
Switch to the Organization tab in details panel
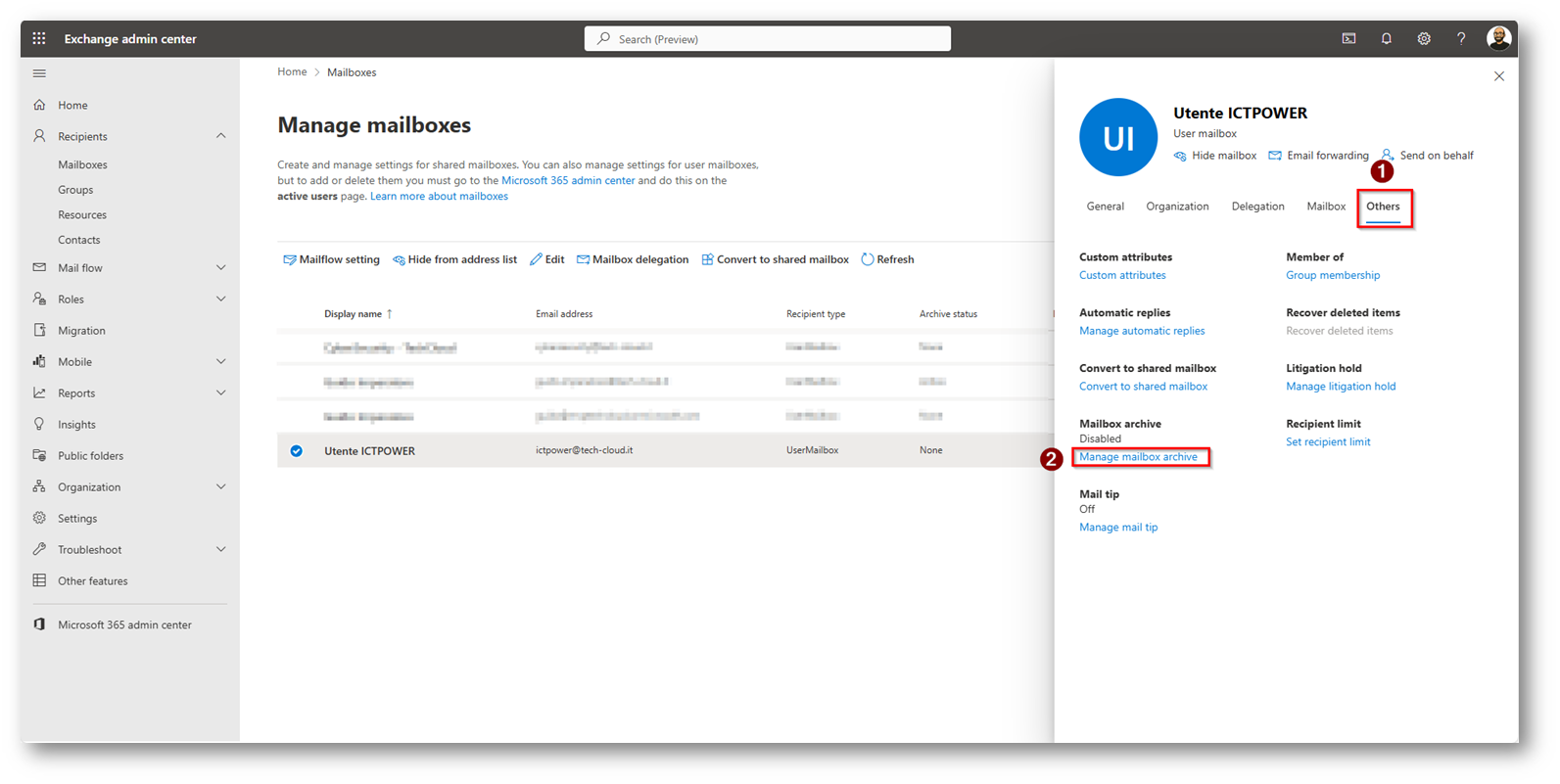pos(1177,207)
